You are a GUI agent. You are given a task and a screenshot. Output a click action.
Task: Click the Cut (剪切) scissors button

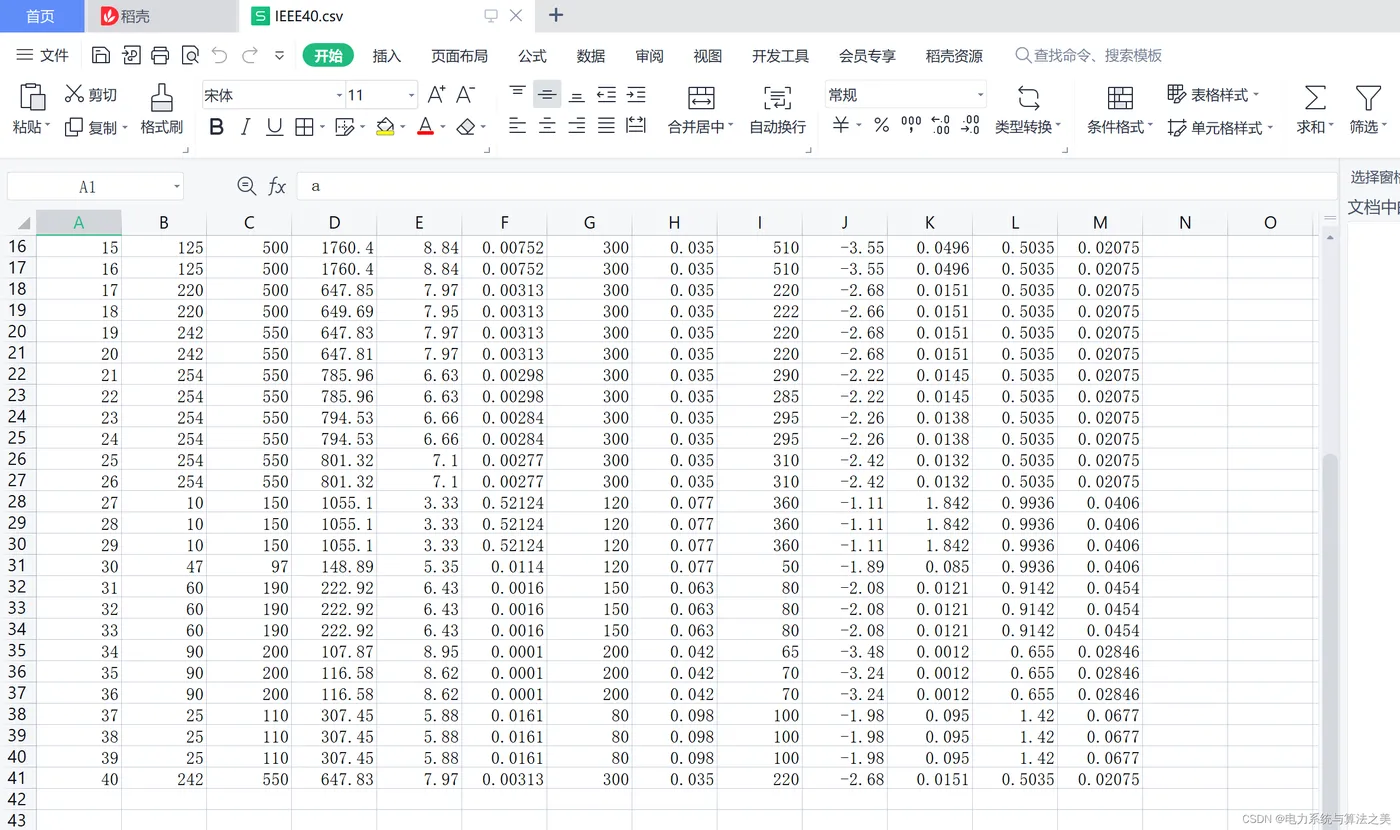tap(90, 95)
